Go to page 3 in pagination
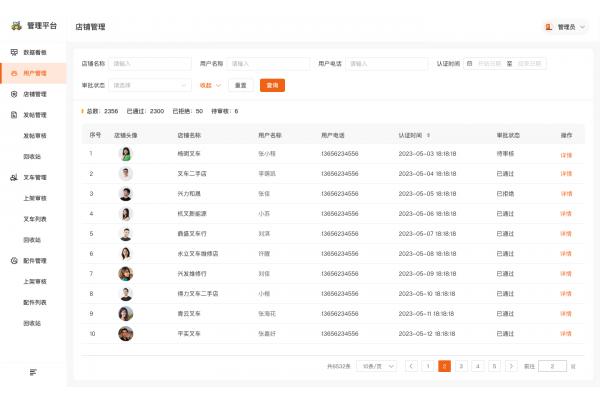This screenshot has height=400, width=600. [461, 367]
